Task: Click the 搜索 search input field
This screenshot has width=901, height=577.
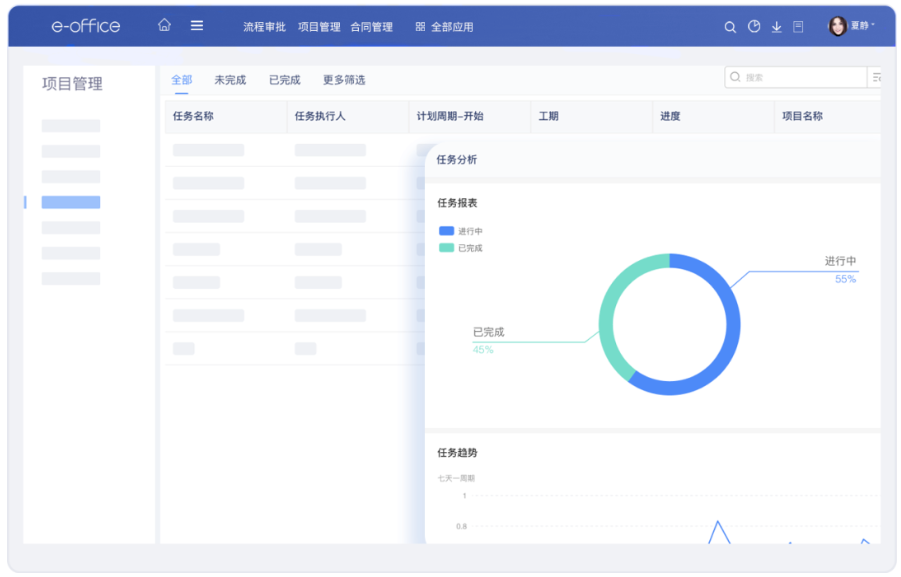Action: click(x=800, y=77)
